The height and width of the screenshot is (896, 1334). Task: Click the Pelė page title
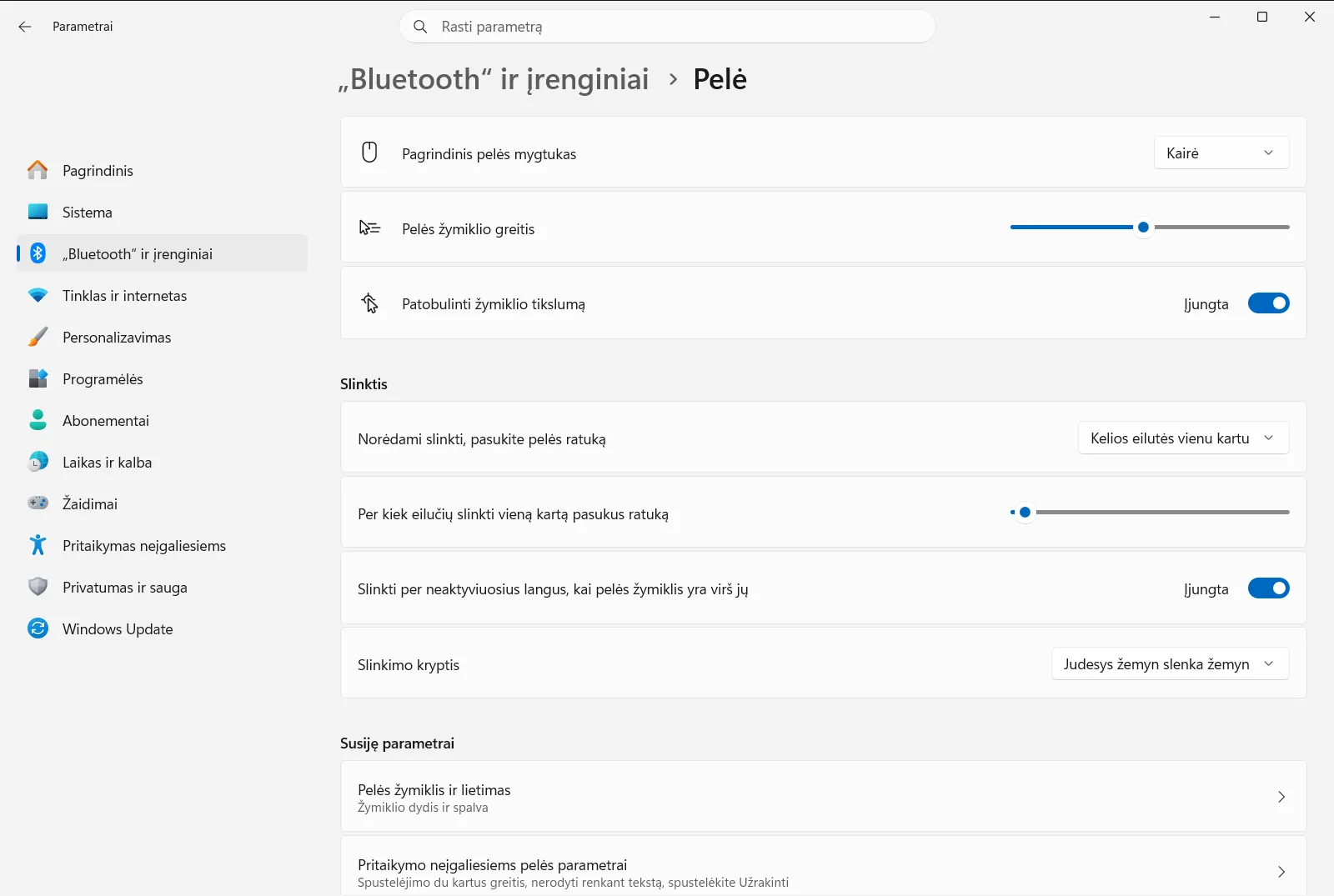tap(720, 79)
